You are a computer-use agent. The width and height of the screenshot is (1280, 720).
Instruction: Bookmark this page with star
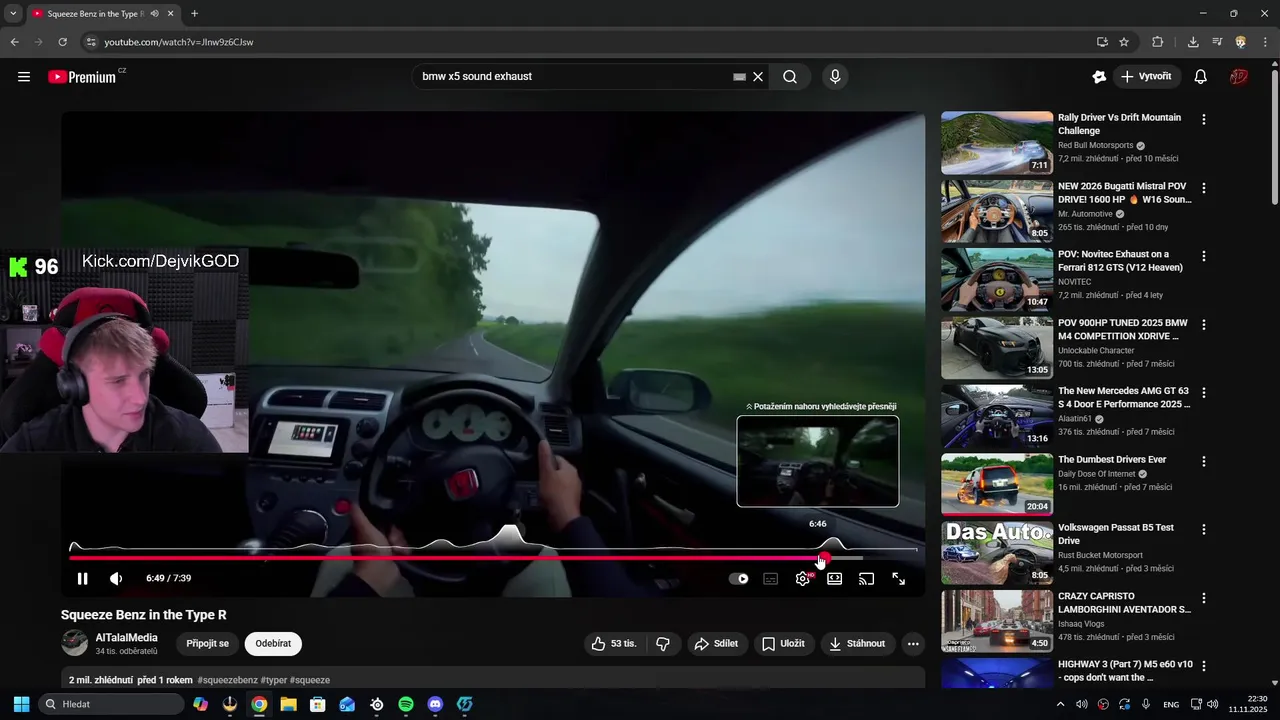[x=1124, y=42]
